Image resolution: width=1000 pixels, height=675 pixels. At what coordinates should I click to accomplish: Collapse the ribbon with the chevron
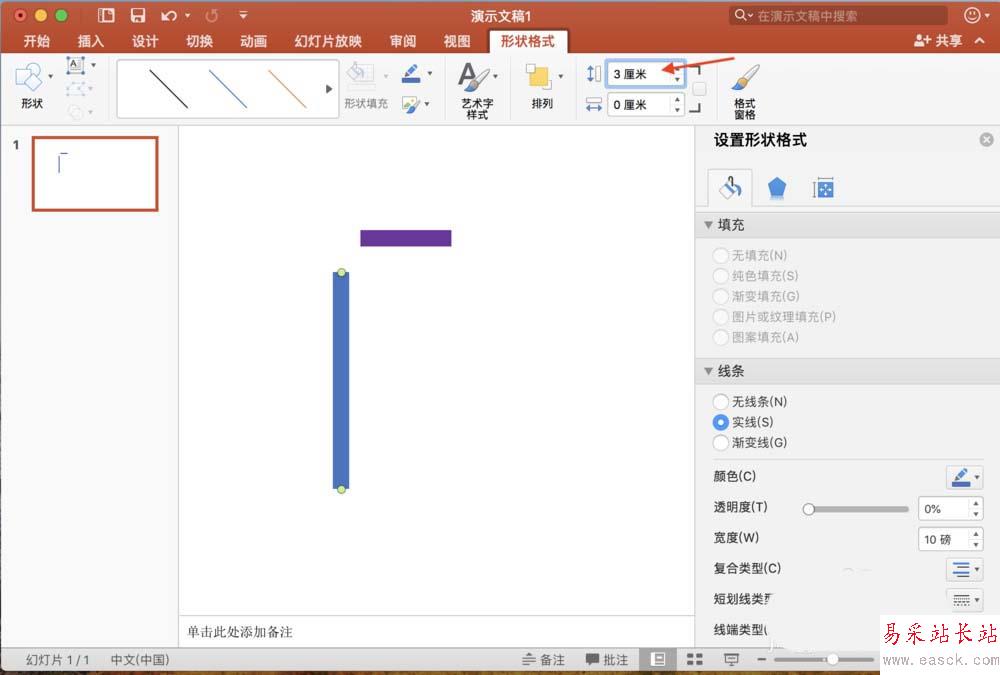(x=980, y=41)
